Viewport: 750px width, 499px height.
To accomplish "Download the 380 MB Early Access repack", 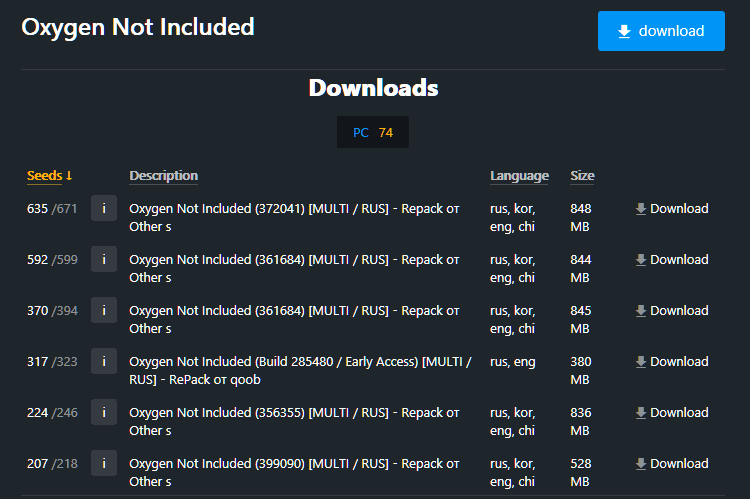I will pyautogui.click(x=672, y=362).
